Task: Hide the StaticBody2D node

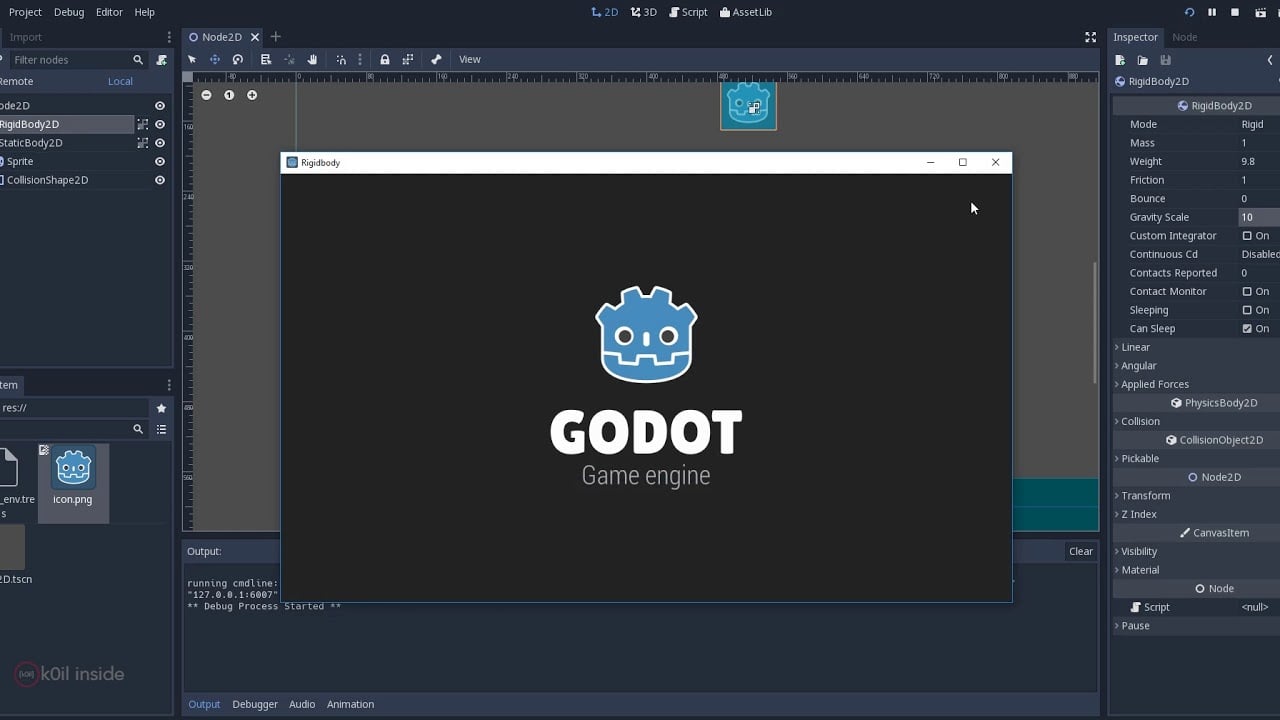Action: point(160,143)
